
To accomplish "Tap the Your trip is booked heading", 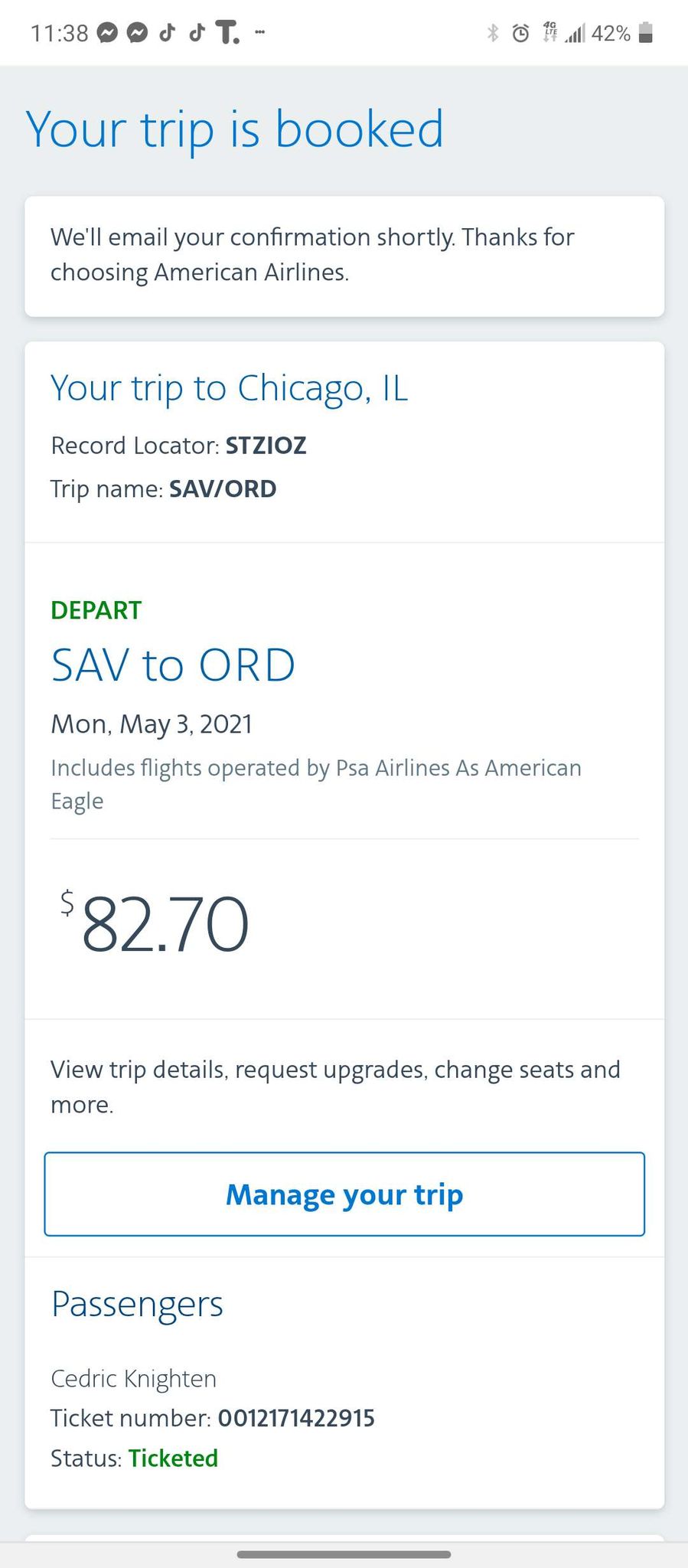I will 235,129.
